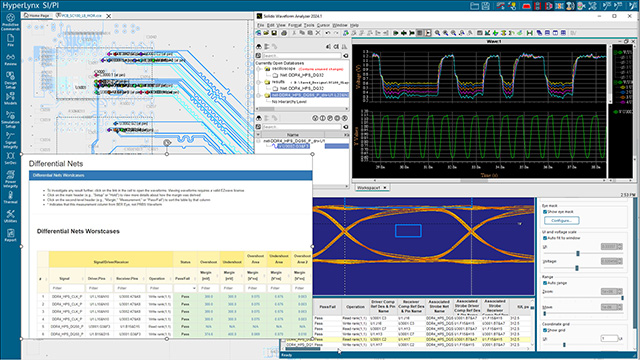Image resolution: width=640 pixels, height=360 pixels.
Task: Toggle the Auto range checkbox
Action: click(x=545, y=283)
